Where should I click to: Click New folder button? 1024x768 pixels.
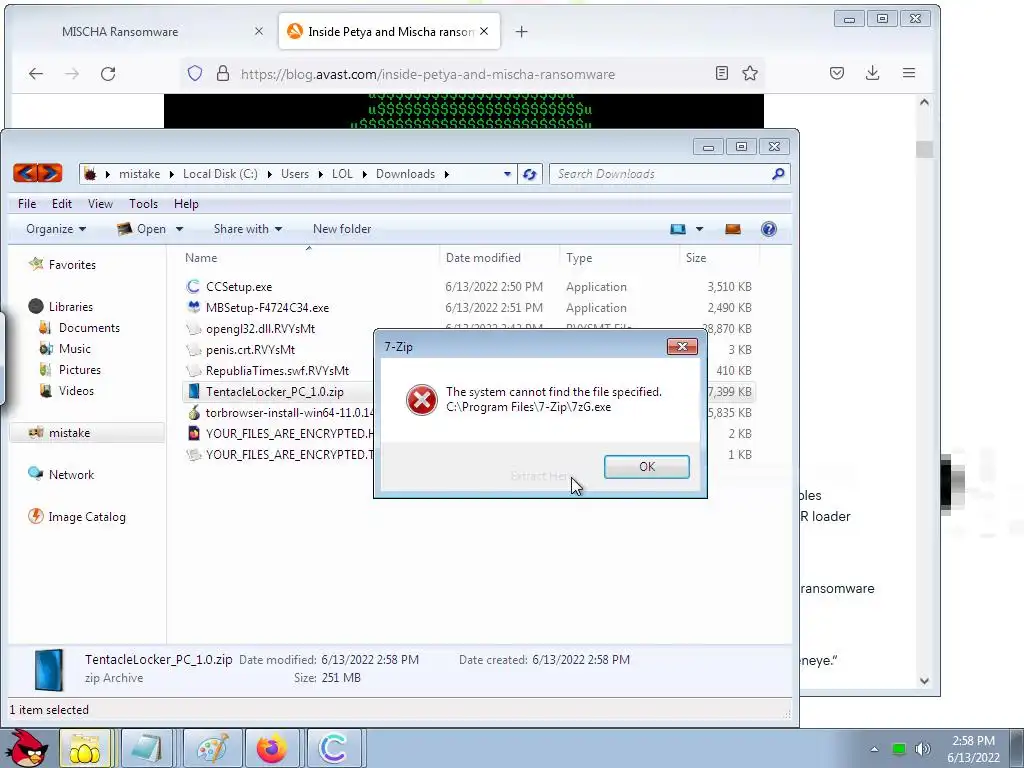tap(342, 229)
